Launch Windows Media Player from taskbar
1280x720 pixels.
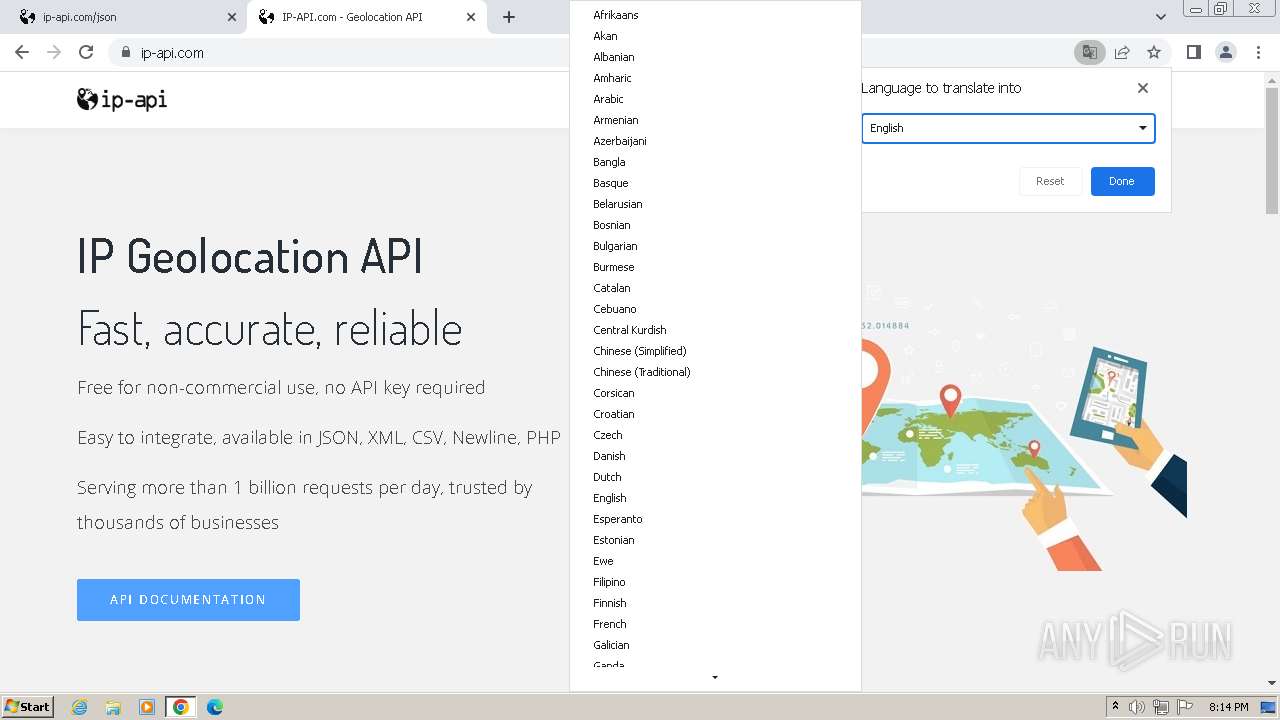[147, 707]
